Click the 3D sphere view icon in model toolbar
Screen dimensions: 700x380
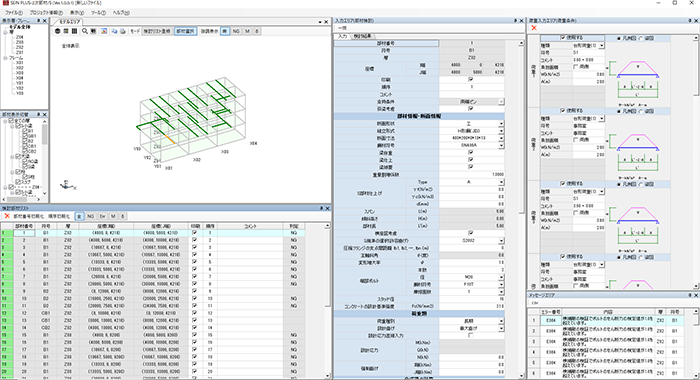pos(58,31)
